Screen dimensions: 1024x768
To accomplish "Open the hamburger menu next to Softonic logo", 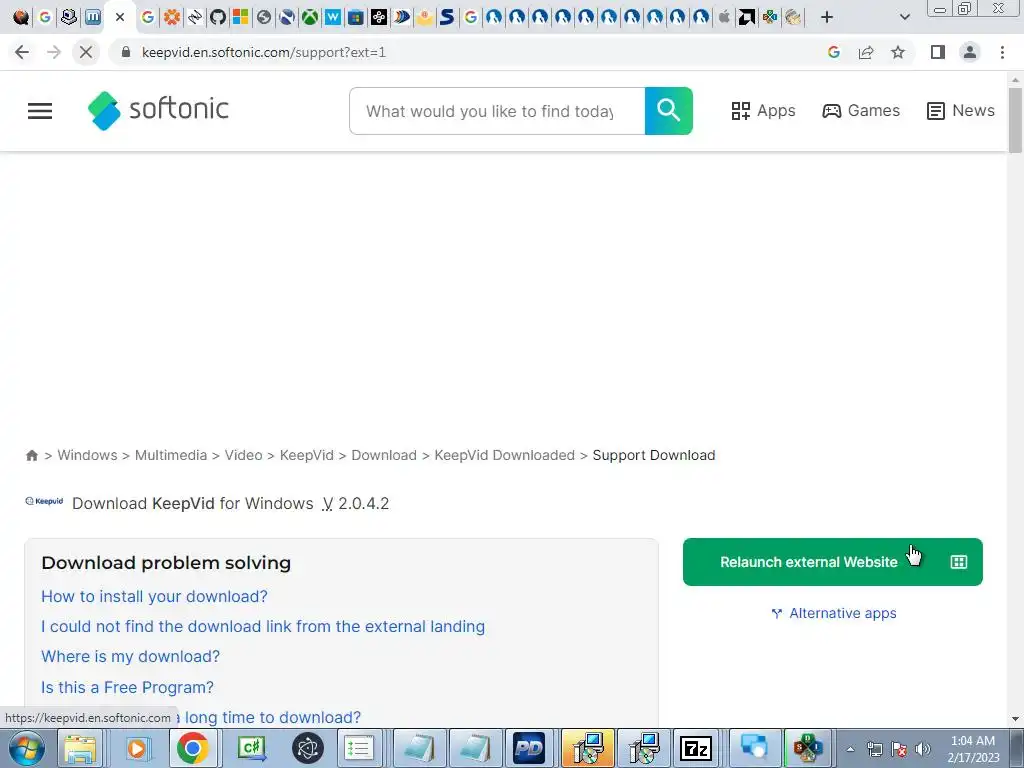I will click(40, 111).
